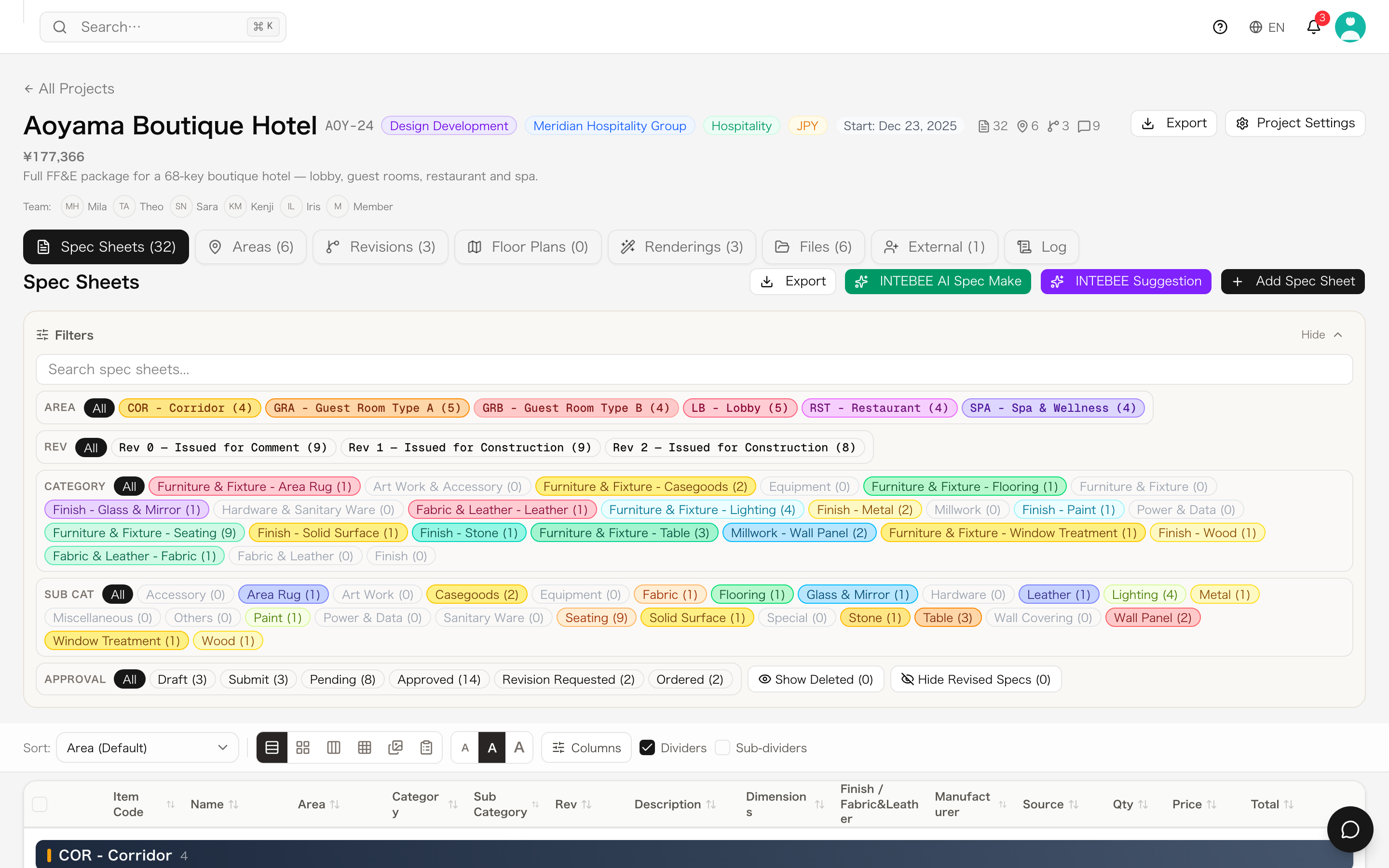
Task: Switch to table grid view icon
Action: [x=365, y=747]
